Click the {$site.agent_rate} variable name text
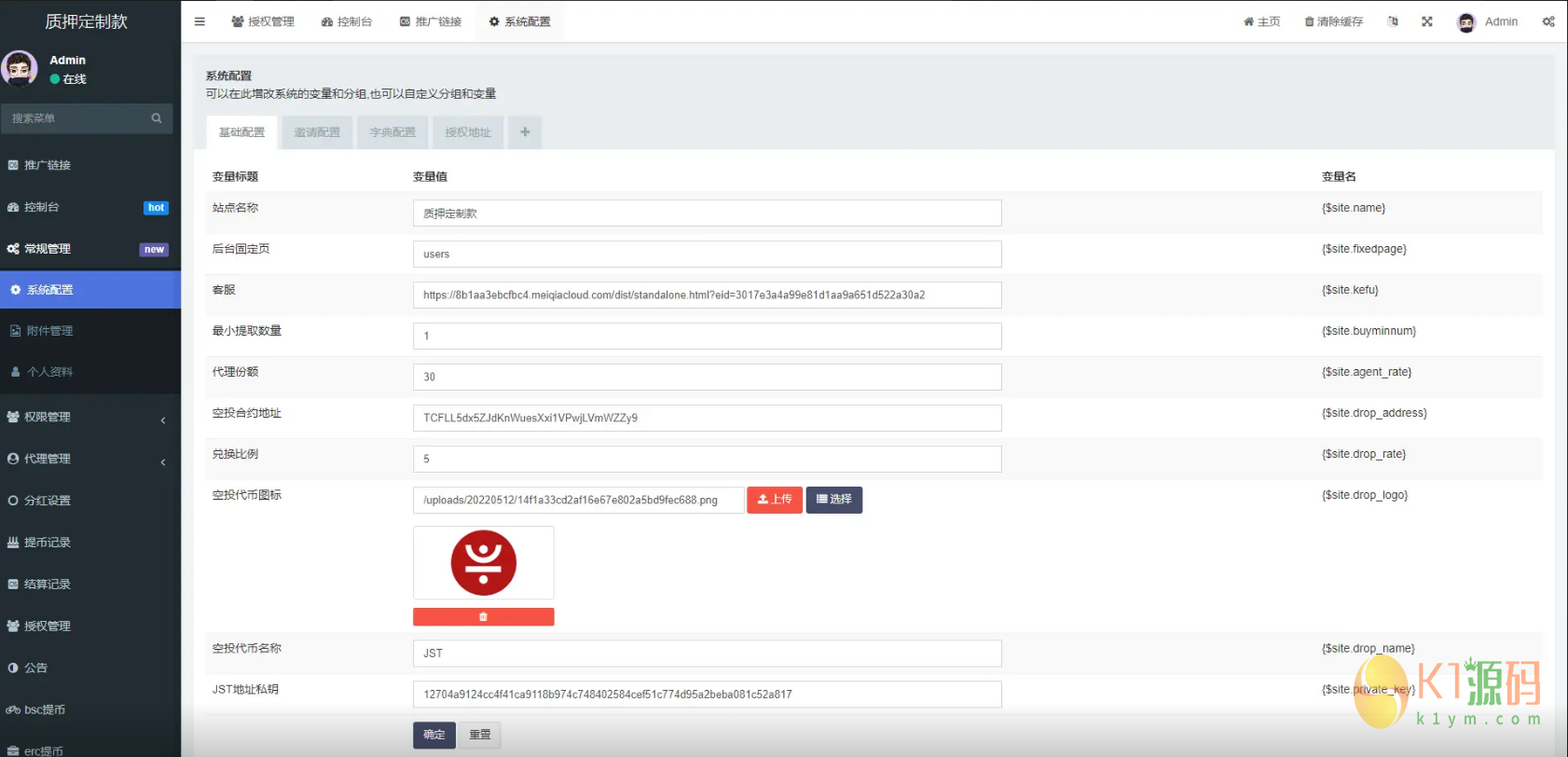The width and height of the screenshot is (1568, 757). point(1367,372)
